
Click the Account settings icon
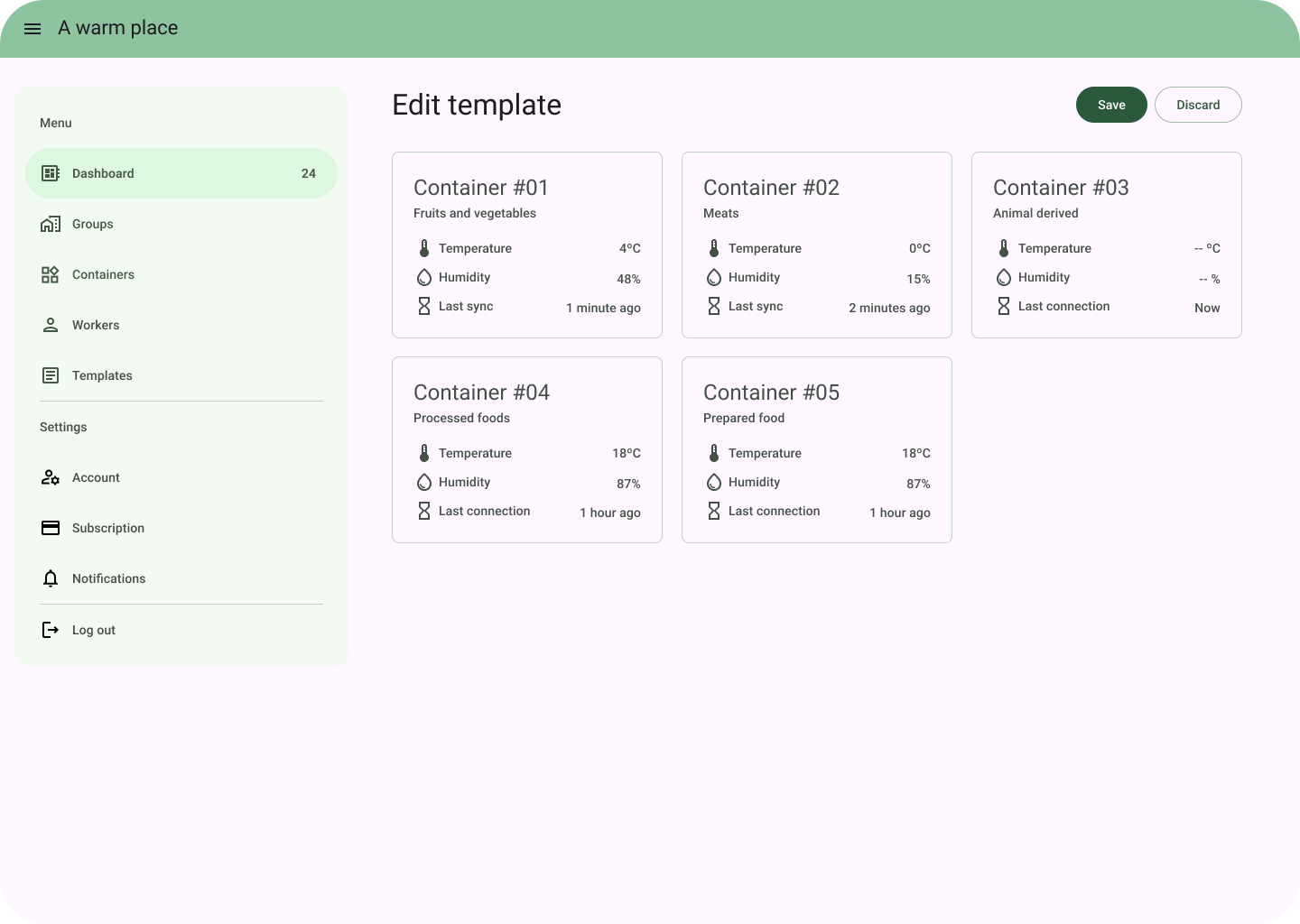[x=51, y=477]
